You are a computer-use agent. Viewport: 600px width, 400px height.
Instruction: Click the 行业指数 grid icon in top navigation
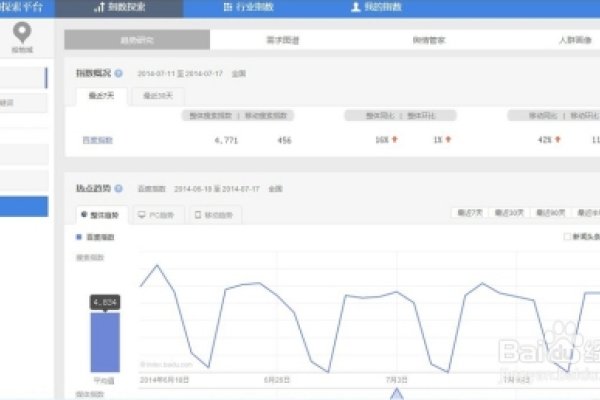tap(228, 7)
